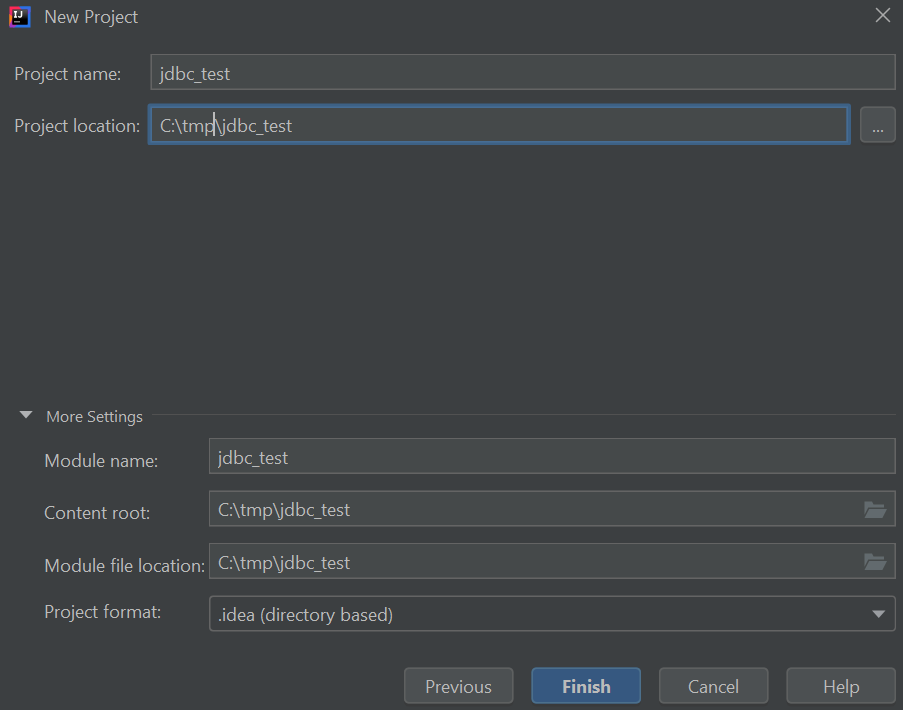The width and height of the screenshot is (903, 710).
Task: Click the "Content root:" label
Action: click(97, 512)
